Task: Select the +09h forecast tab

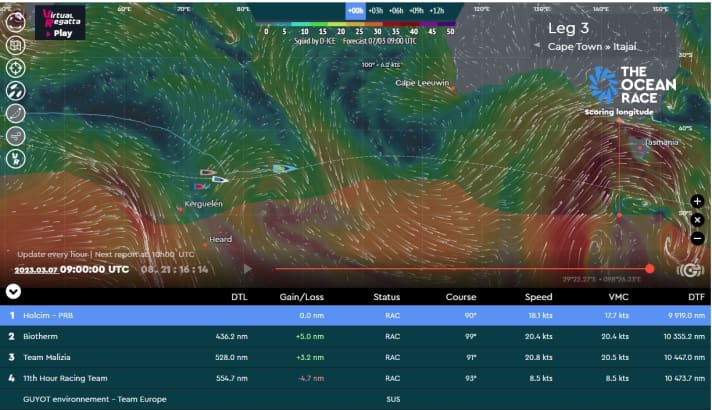Action: pos(416,11)
